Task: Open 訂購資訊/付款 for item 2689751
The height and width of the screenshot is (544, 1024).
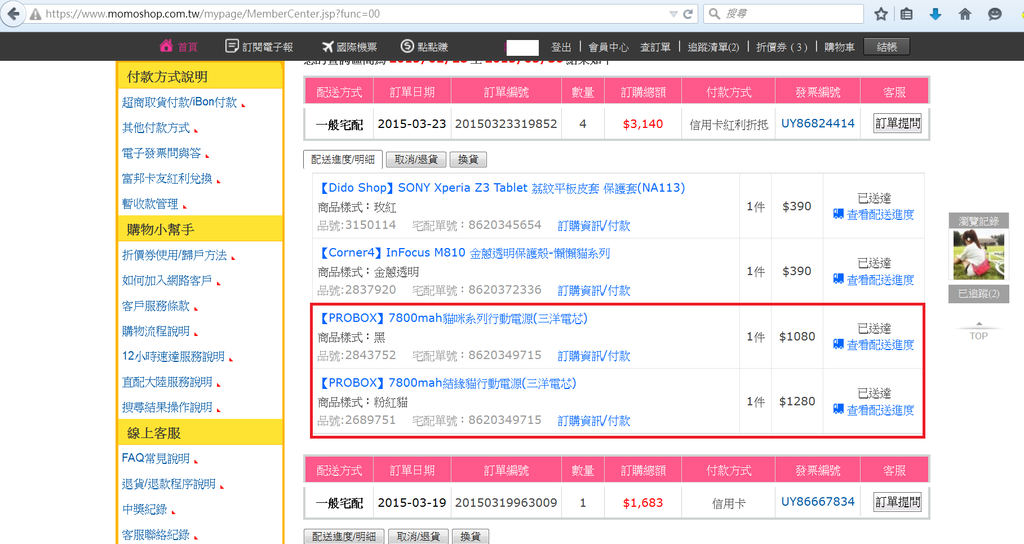Action: [594, 421]
